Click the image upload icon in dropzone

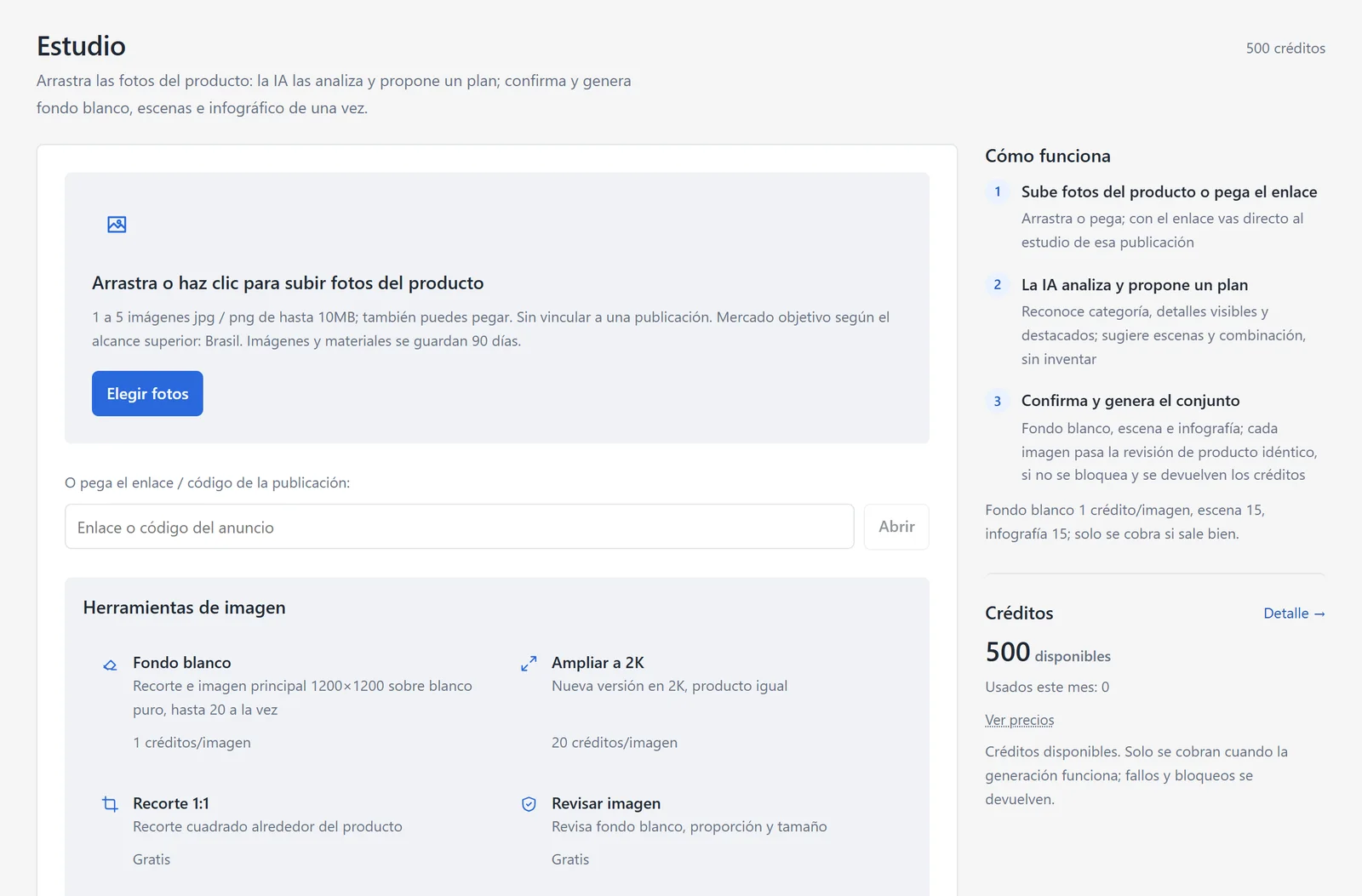(x=117, y=225)
